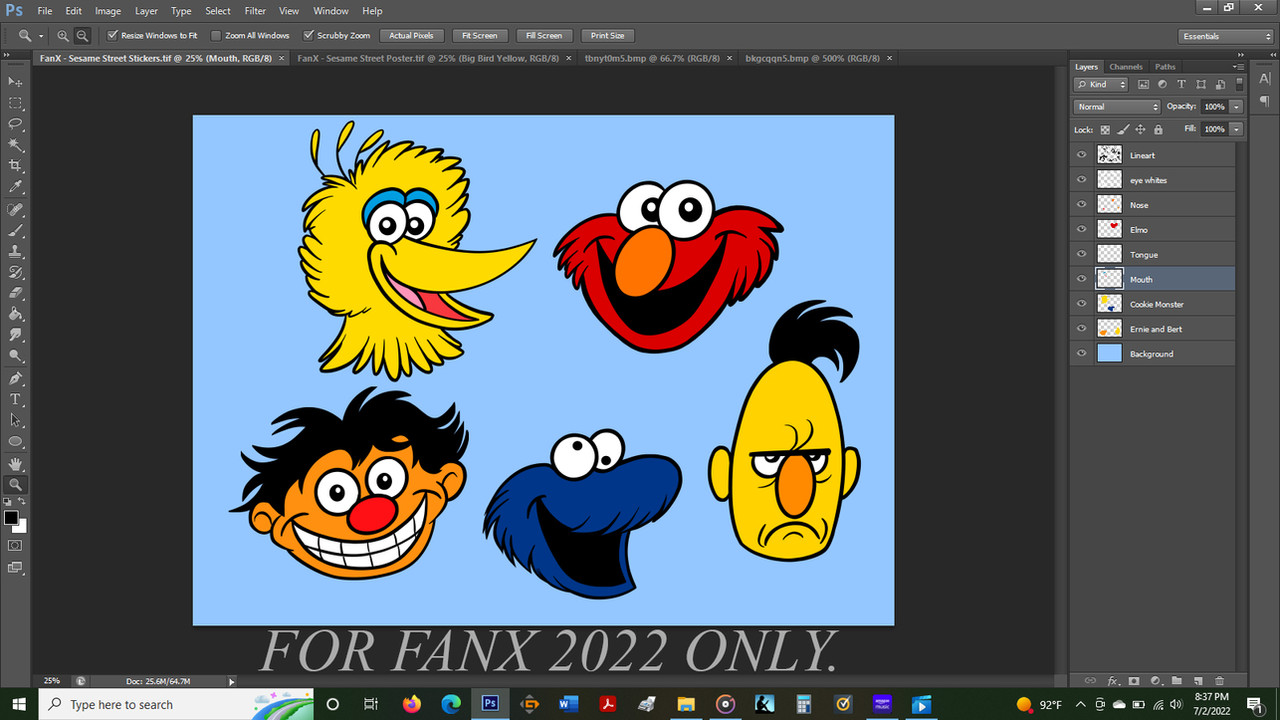Hide the Background layer
Image resolution: width=1280 pixels, height=720 pixels.
coord(1081,354)
